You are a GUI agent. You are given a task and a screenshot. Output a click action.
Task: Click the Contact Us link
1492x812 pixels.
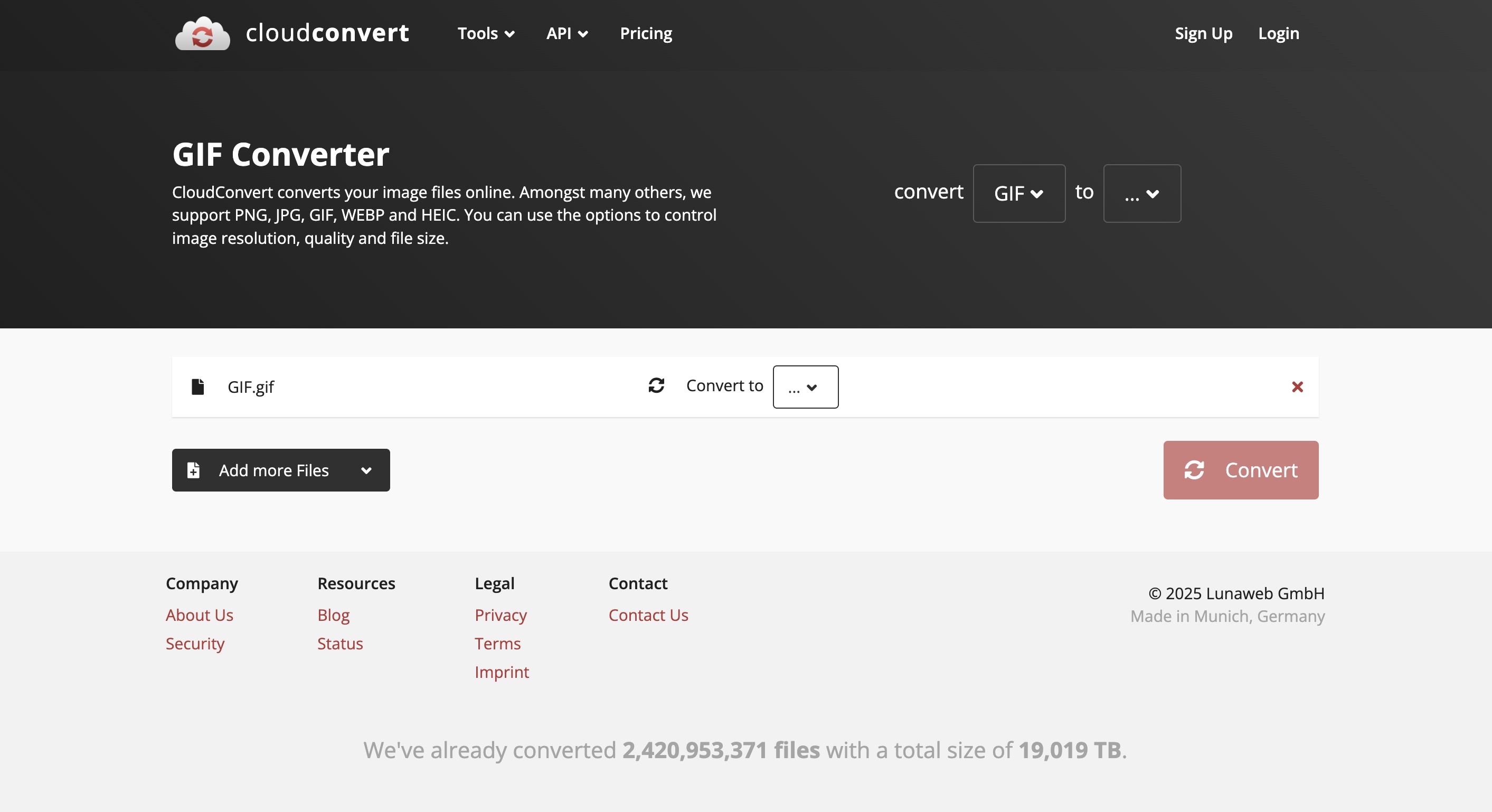[x=648, y=615]
